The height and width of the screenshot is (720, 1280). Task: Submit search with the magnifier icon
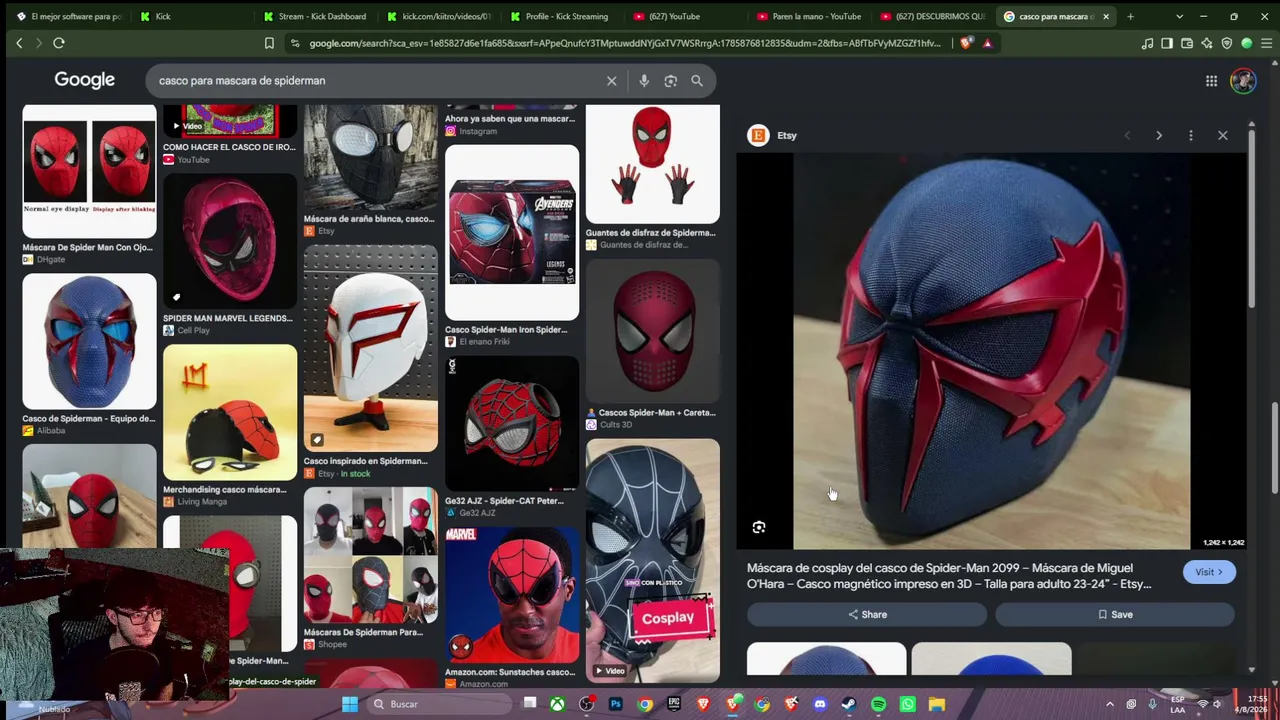(x=697, y=81)
